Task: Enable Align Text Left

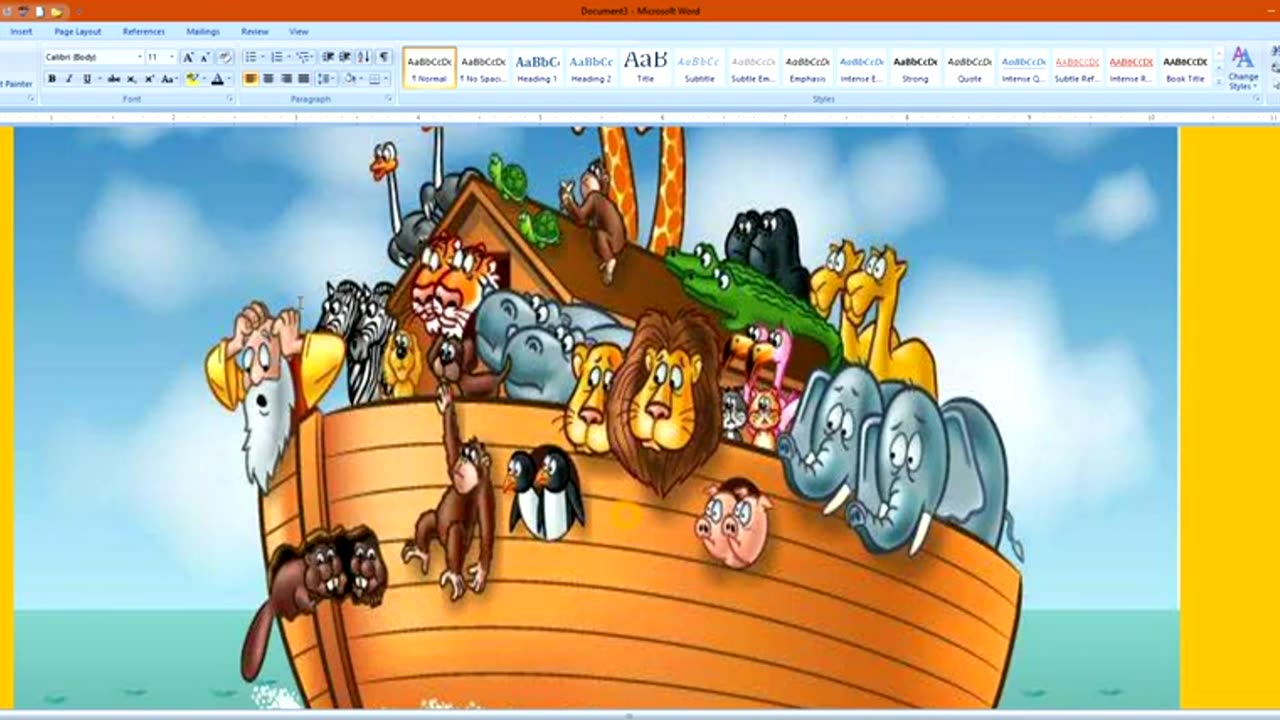Action: point(250,79)
